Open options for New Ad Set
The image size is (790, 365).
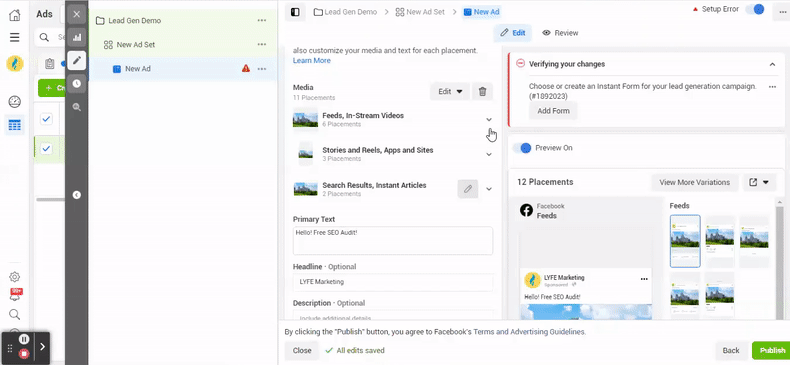click(x=261, y=44)
